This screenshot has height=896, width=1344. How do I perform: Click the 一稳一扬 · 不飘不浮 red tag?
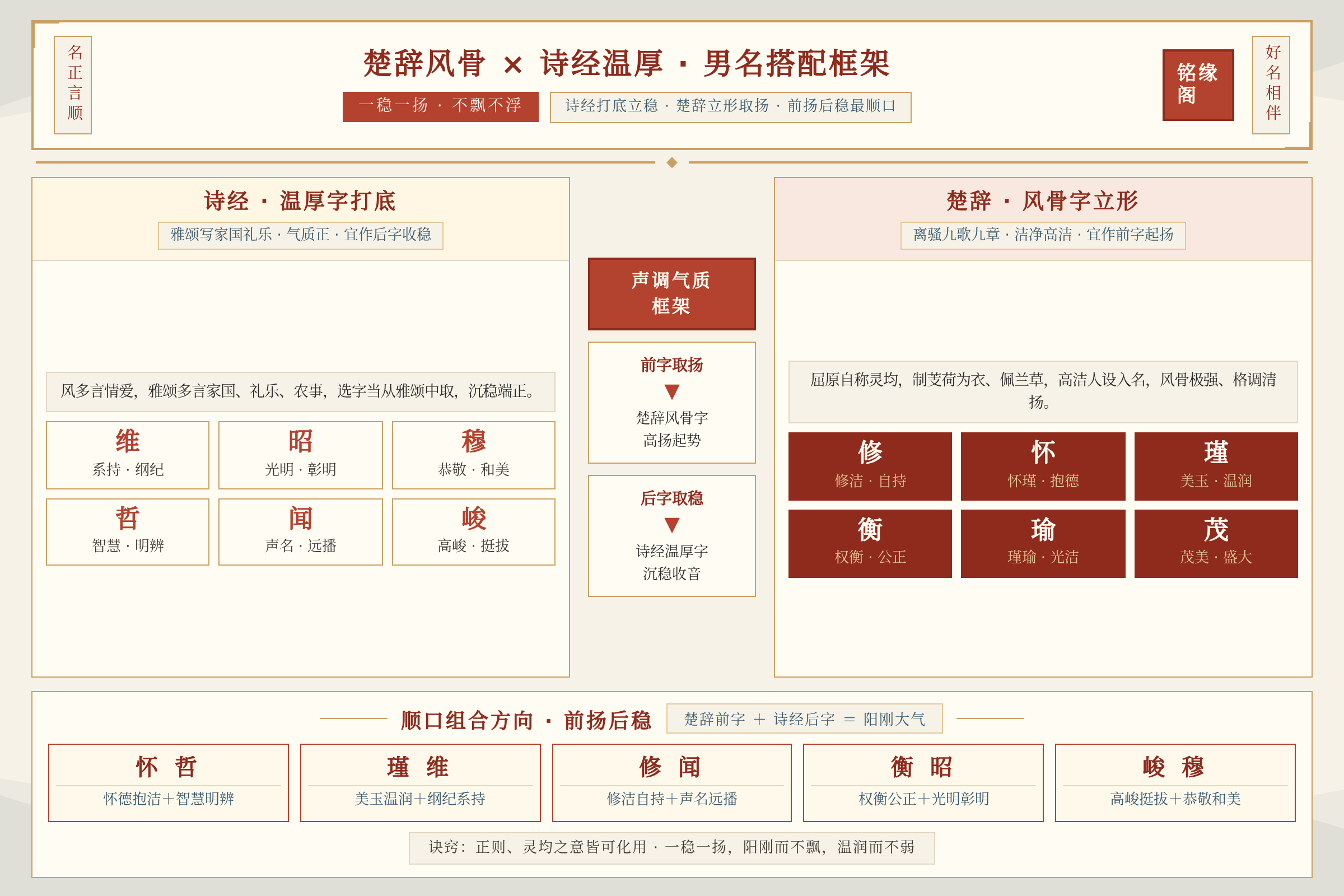(440, 106)
